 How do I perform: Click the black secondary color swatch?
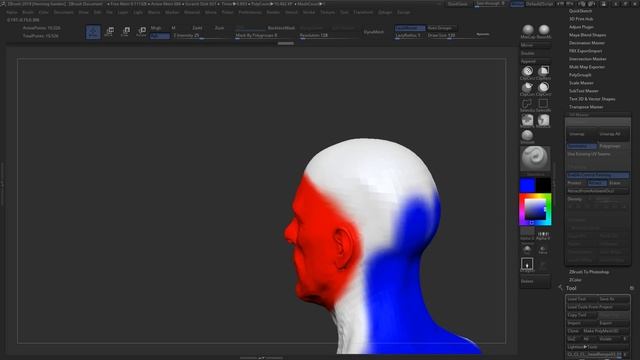(x=543, y=185)
